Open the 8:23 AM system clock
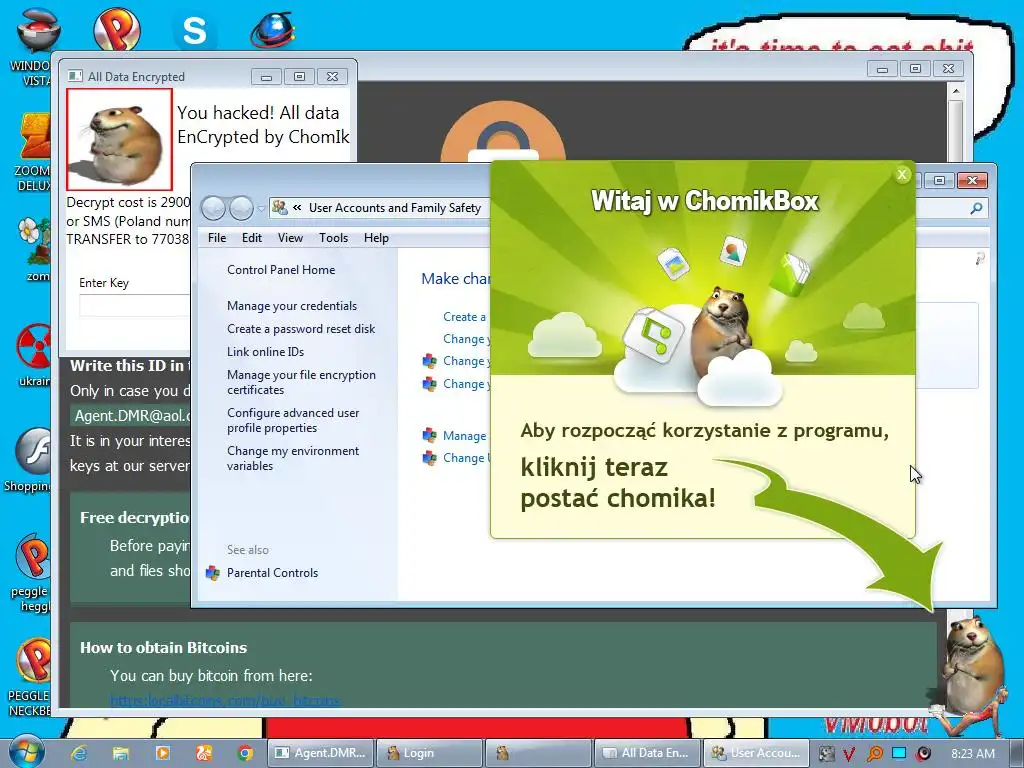Screen dimensions: 1024x768 pyautogui.click(x=973, y=754)
